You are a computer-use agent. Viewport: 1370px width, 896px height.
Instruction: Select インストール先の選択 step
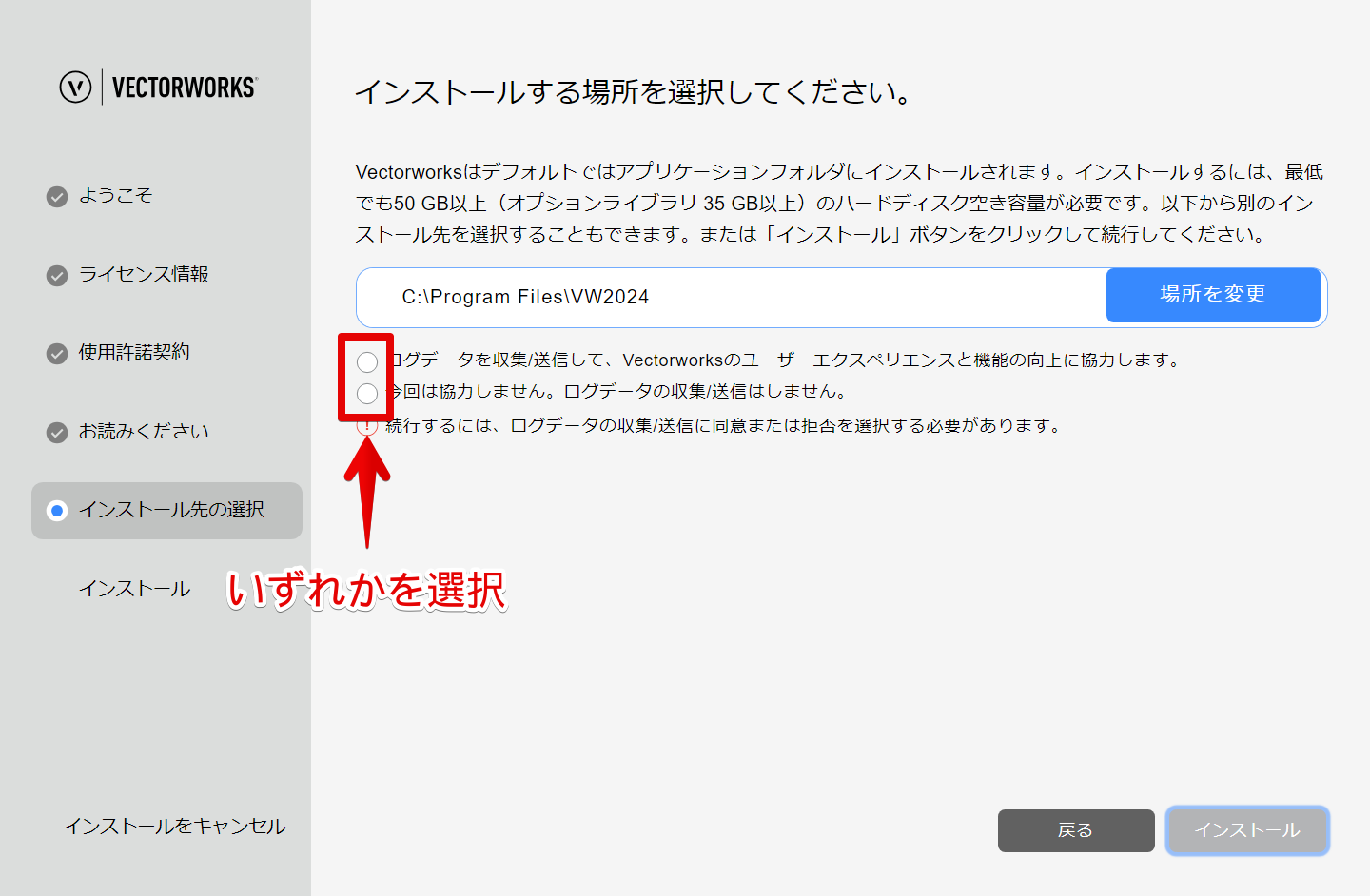coord(166,510)
